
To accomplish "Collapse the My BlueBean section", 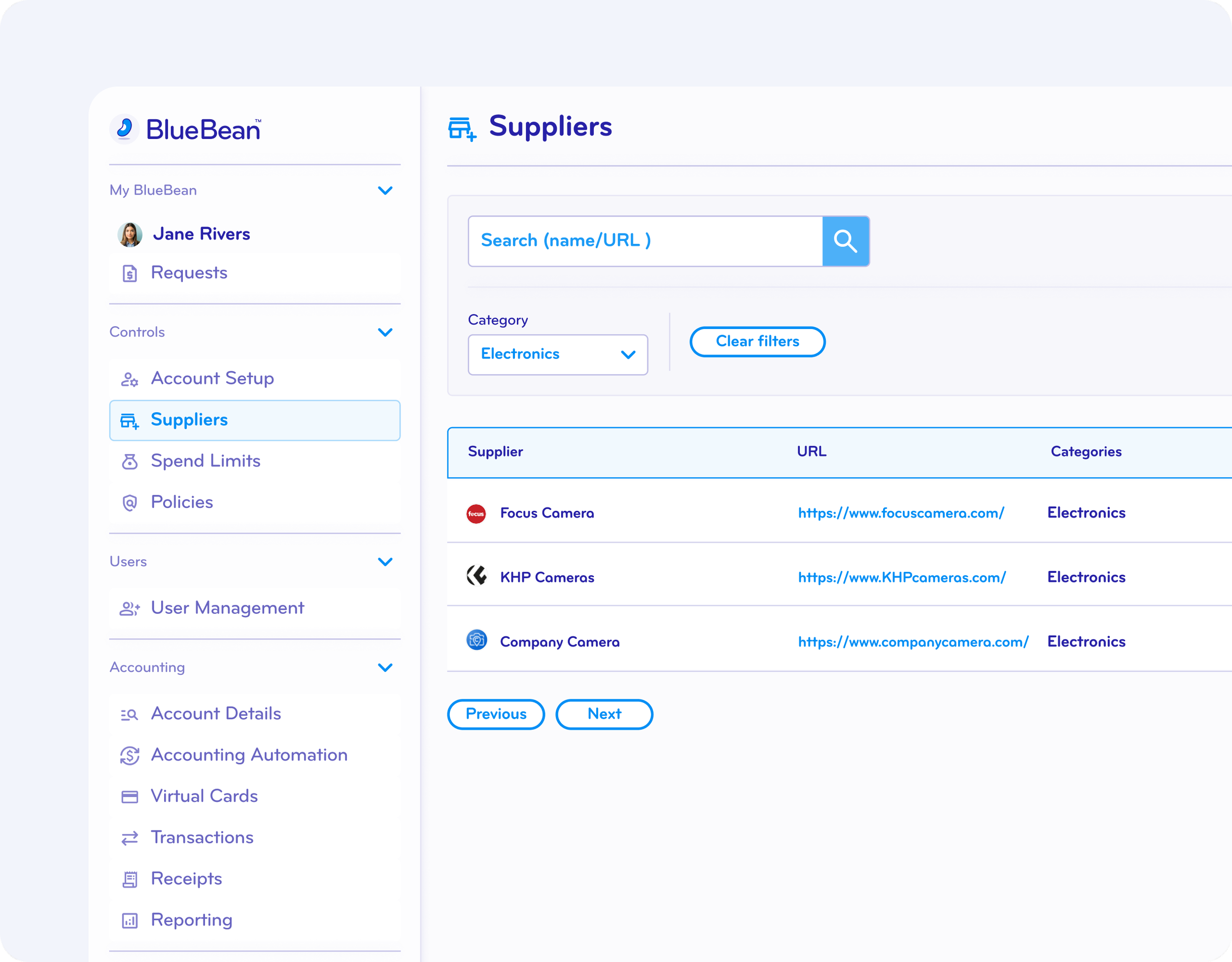I will 386,191.
